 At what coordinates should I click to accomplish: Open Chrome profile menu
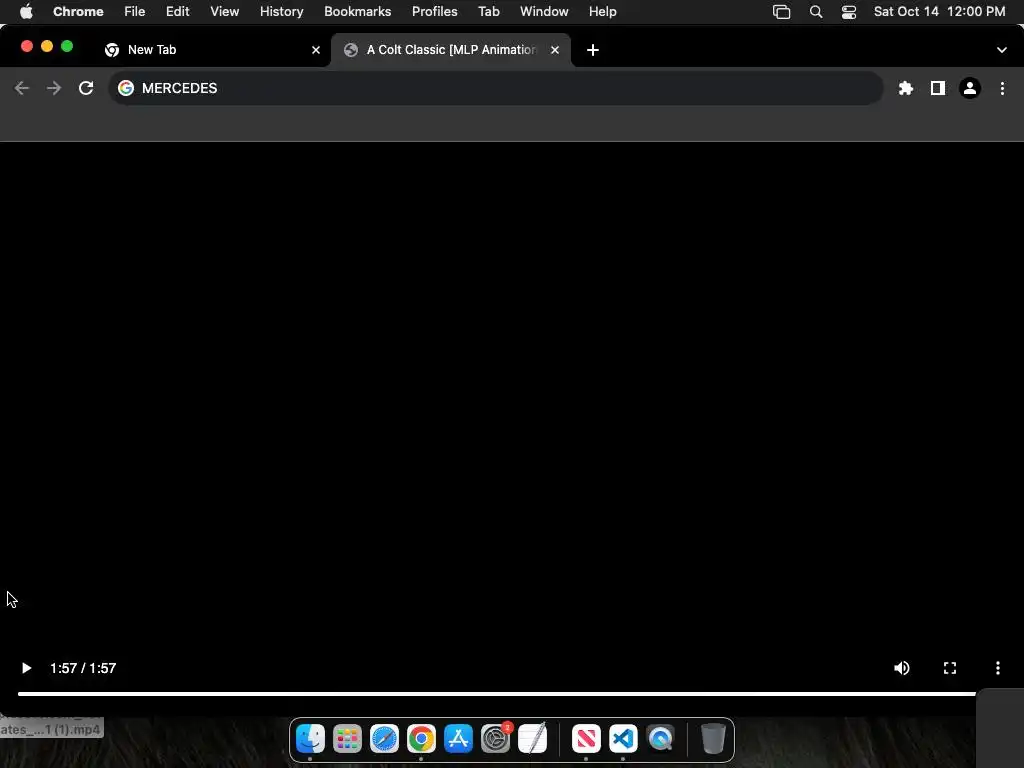pos(969,88)
